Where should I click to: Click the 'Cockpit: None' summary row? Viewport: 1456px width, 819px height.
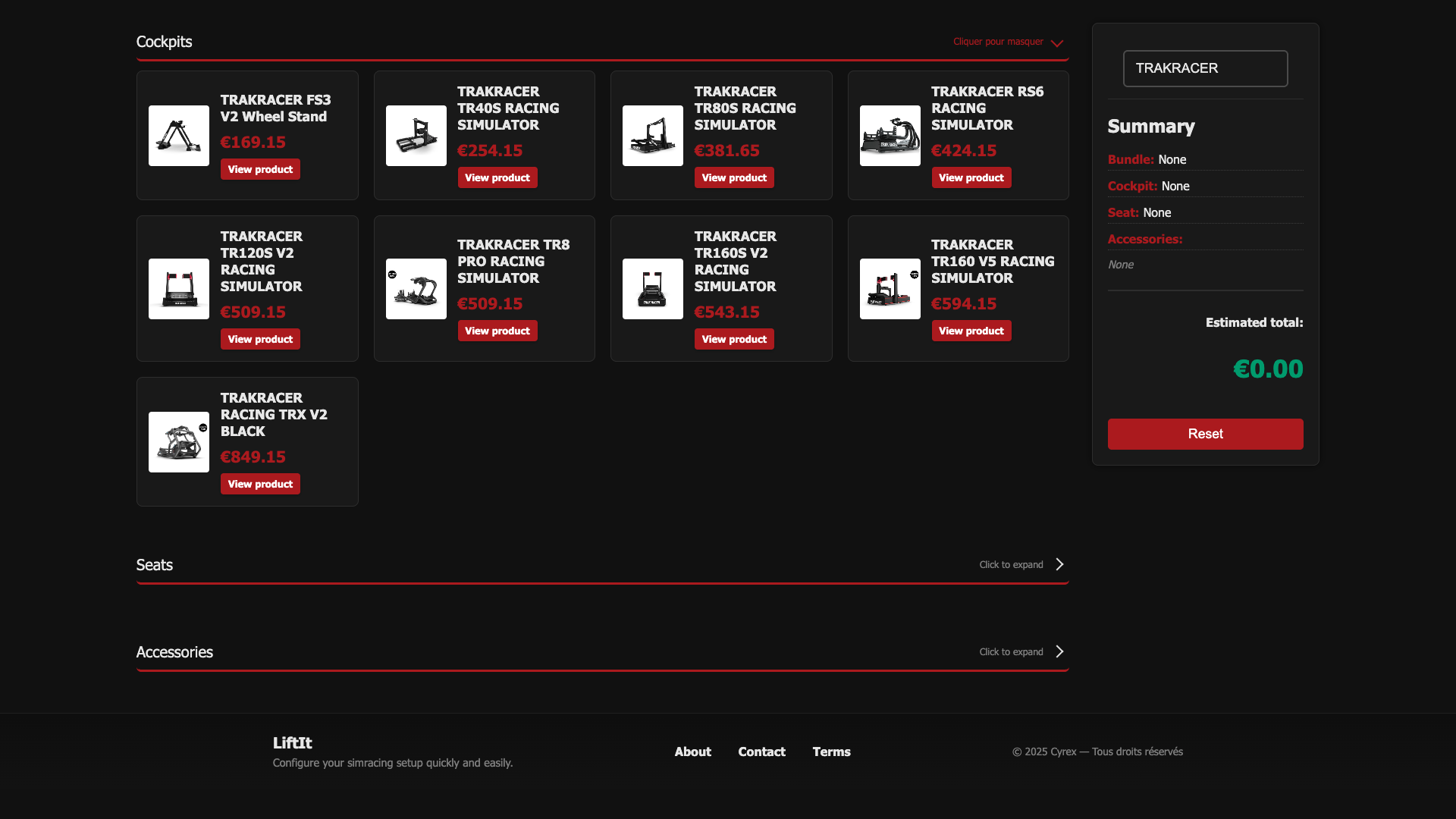tap(1205, 186)
